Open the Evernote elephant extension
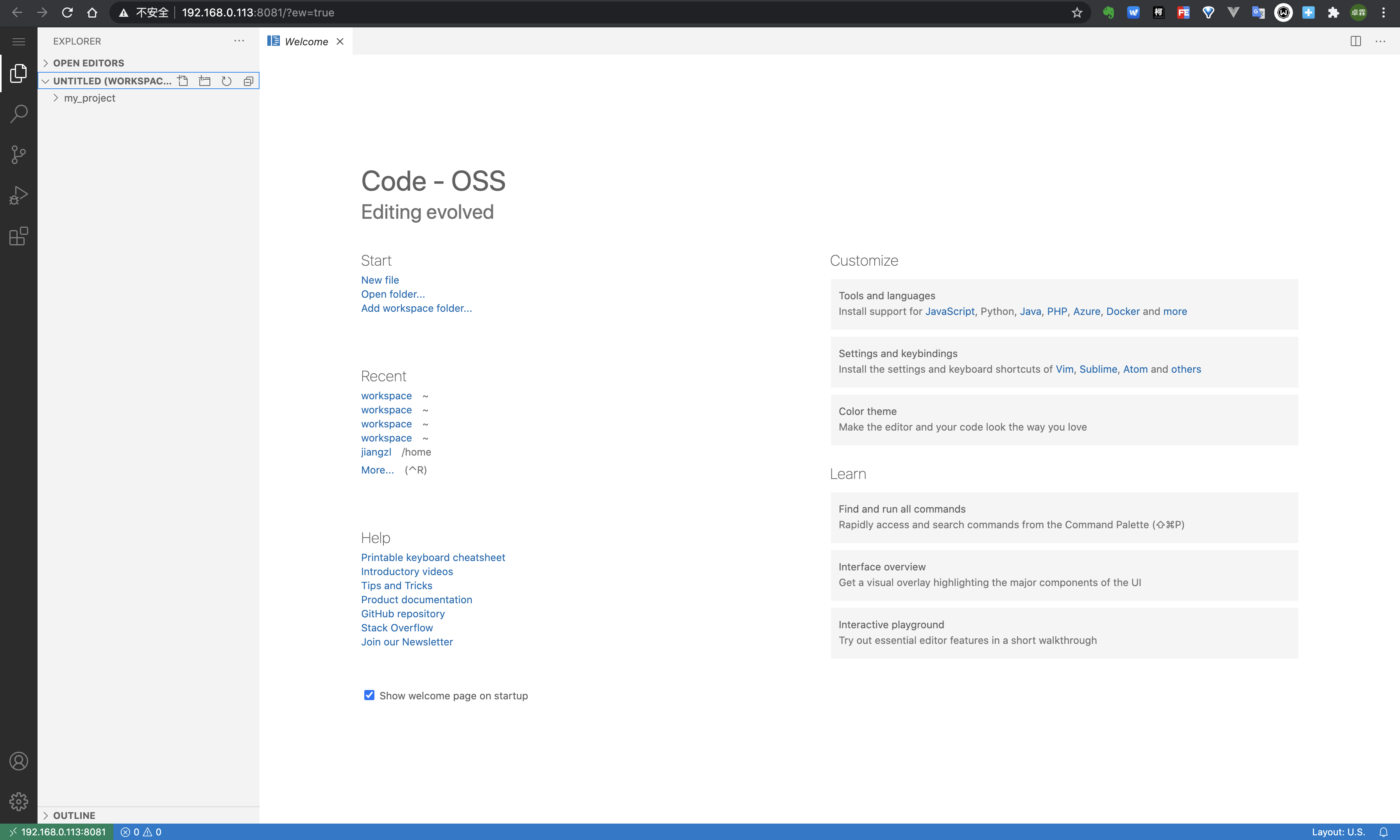 tap(1108, 13)
